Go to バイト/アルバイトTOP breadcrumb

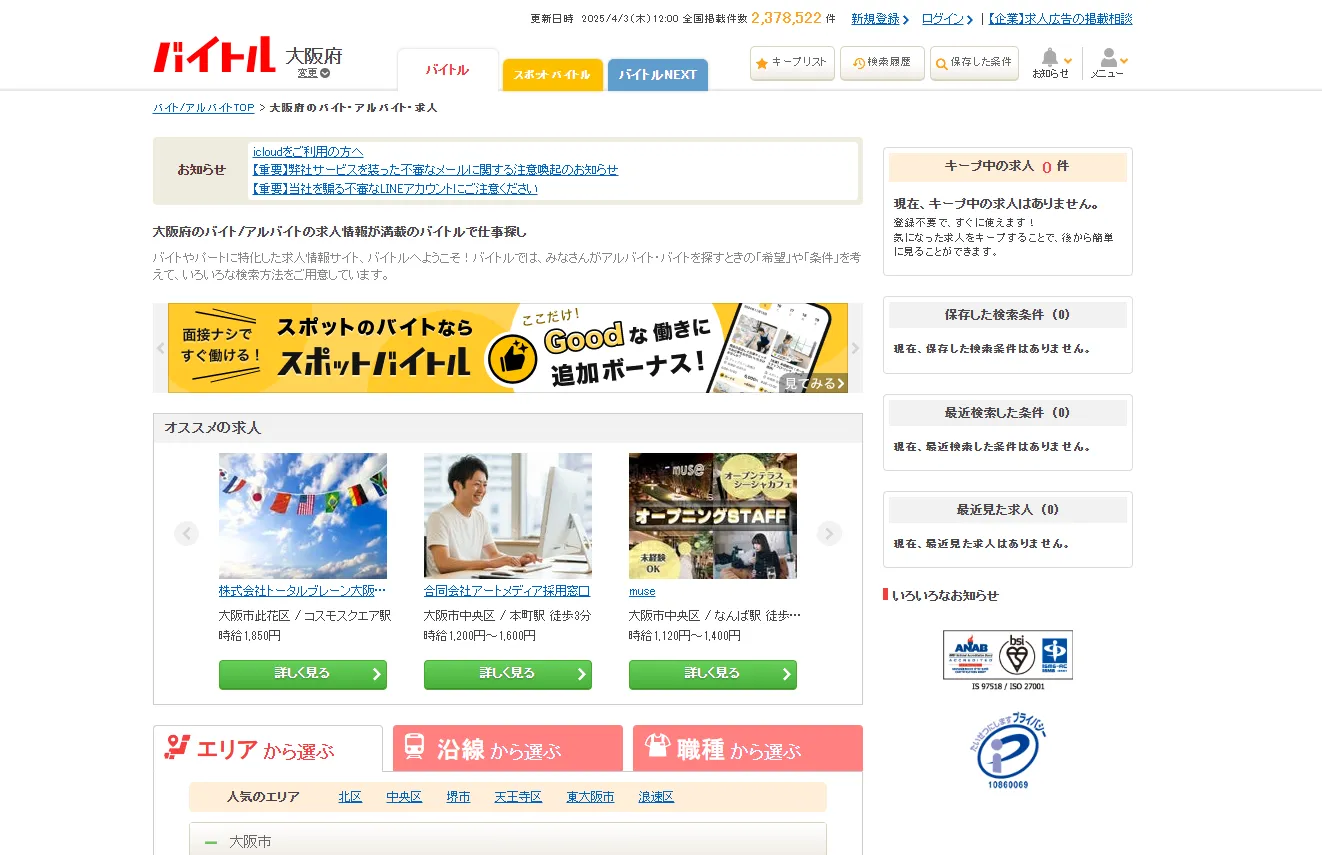(204, 108)
